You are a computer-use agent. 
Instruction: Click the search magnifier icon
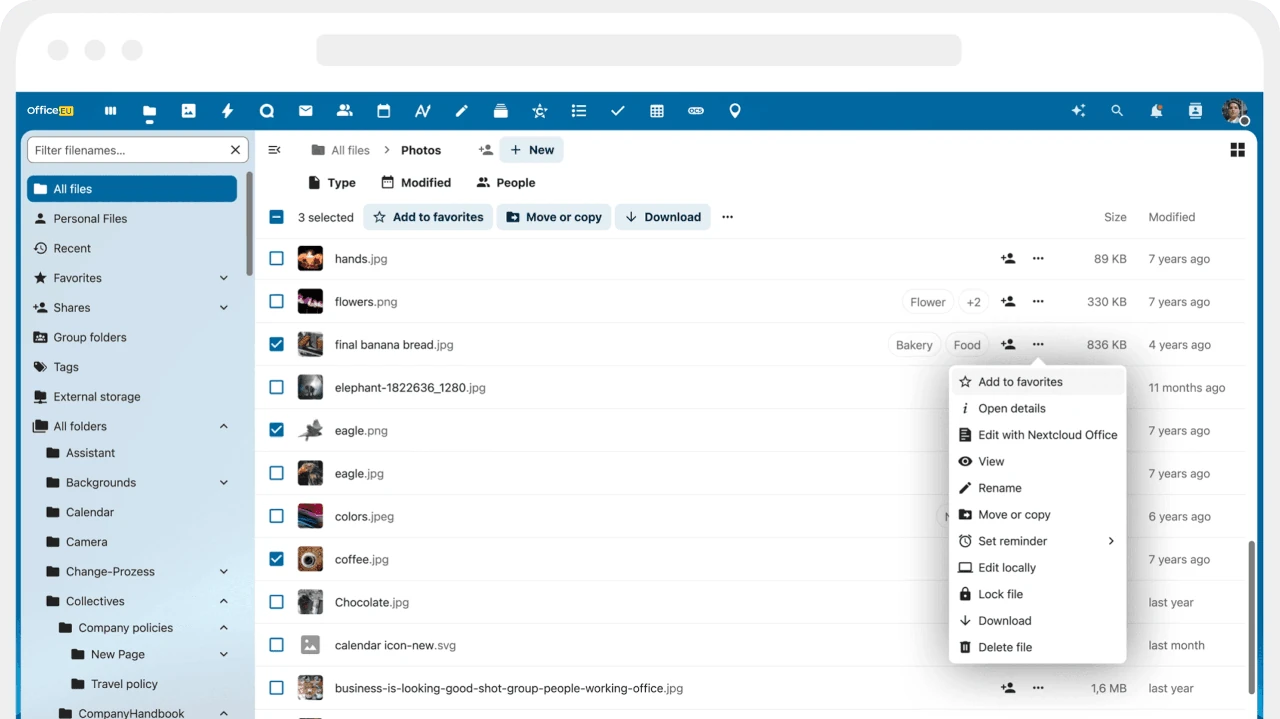(x=1117, y=111)
